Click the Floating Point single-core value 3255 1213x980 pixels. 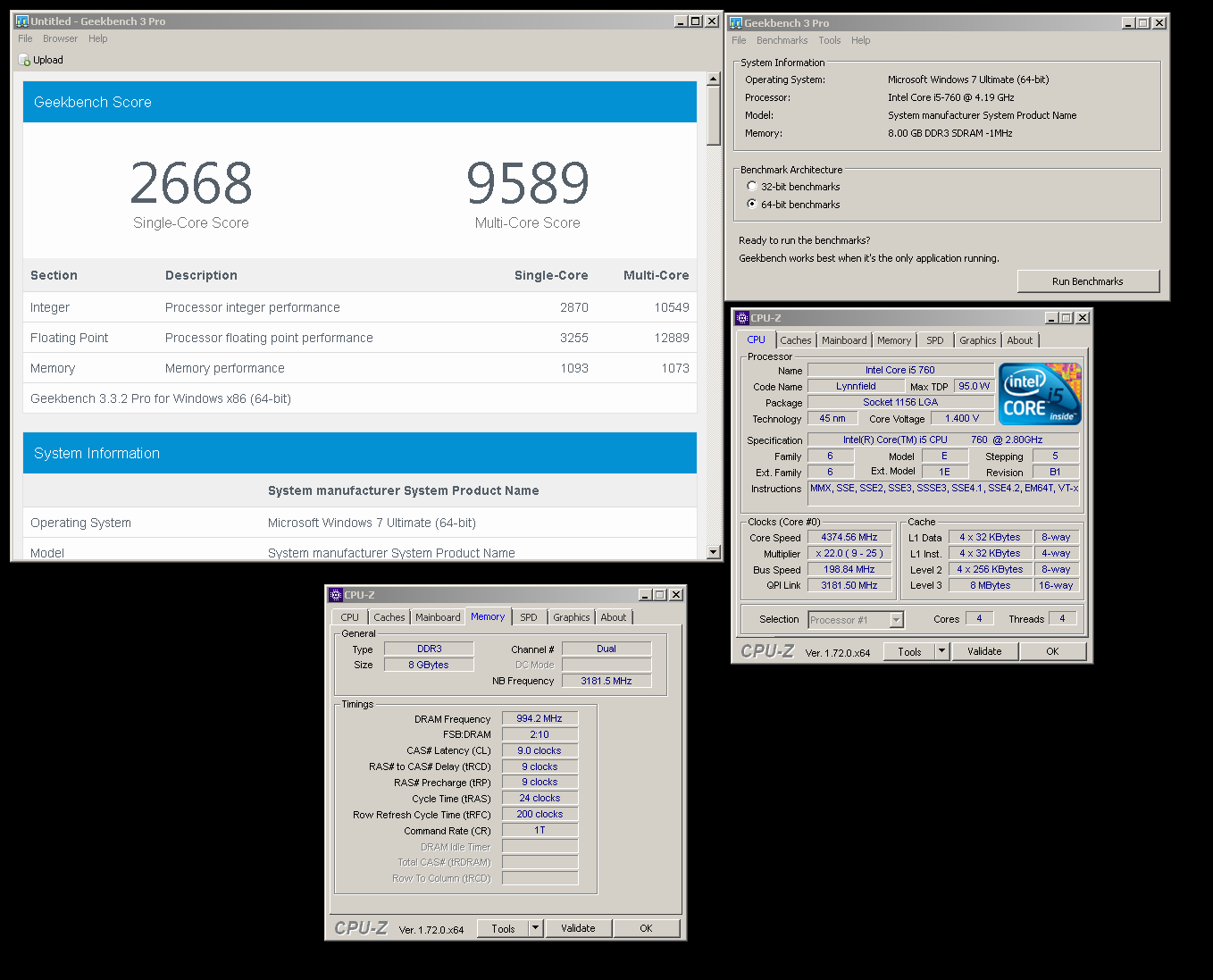[x=574, y=338]
